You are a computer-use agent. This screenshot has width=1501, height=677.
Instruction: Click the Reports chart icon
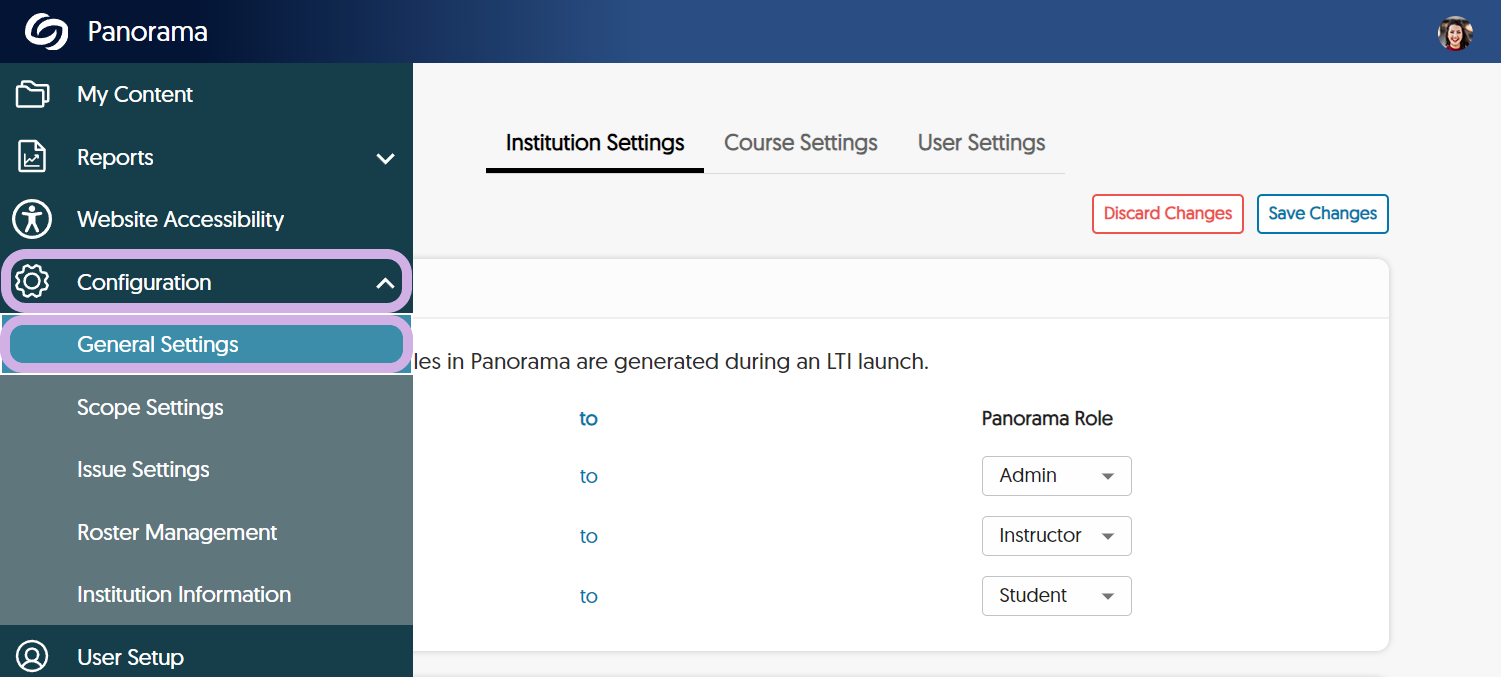(x=33, y=157)
